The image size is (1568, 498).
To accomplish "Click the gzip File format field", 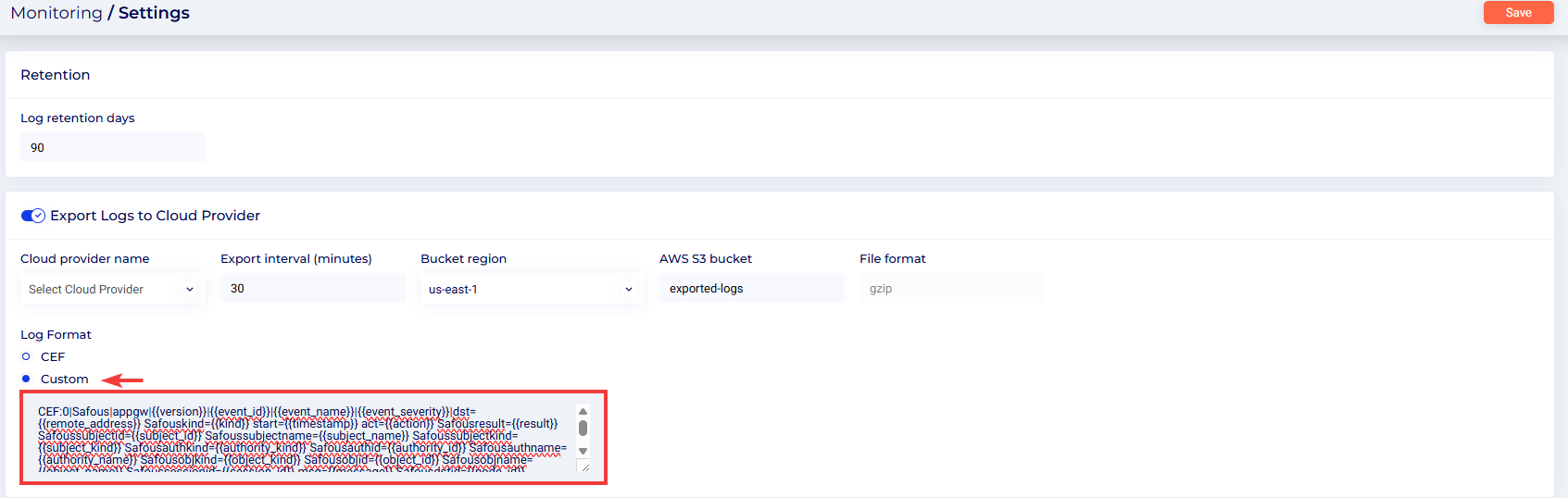I will point(951,289).
